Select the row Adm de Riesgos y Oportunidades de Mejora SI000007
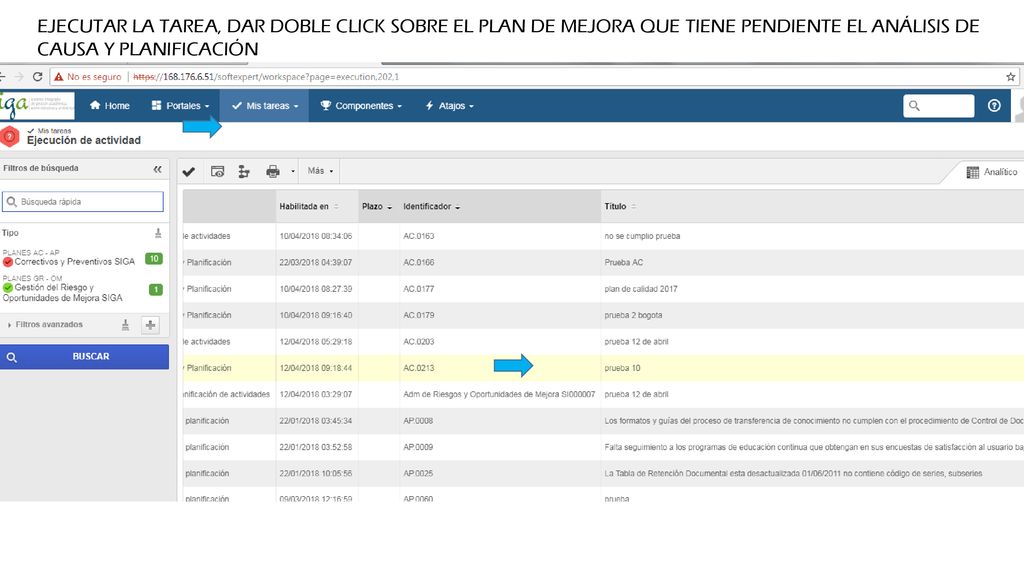Image resolution: width=1024 pixels, height=576 pixels. [603, 394]
